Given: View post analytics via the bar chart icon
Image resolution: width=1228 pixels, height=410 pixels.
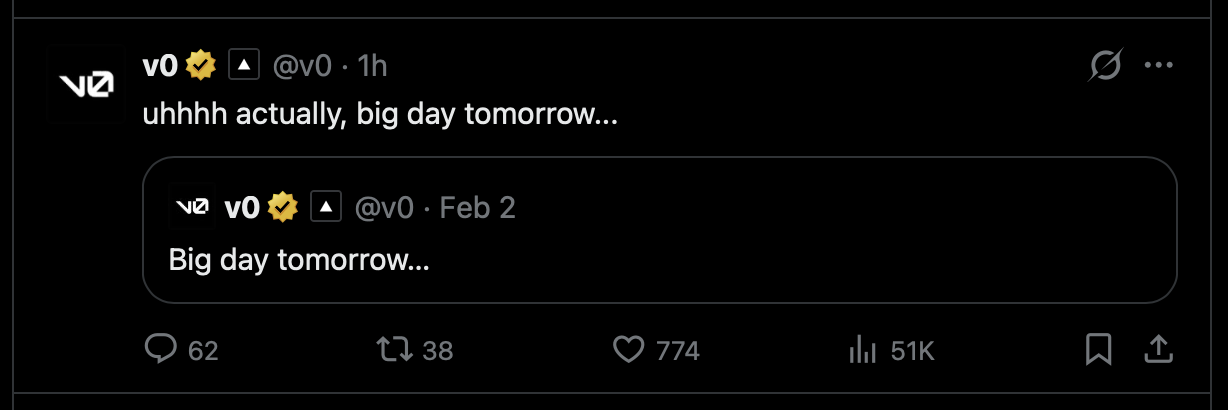Looking at the screenshot, I should click(x=862, y=350).
